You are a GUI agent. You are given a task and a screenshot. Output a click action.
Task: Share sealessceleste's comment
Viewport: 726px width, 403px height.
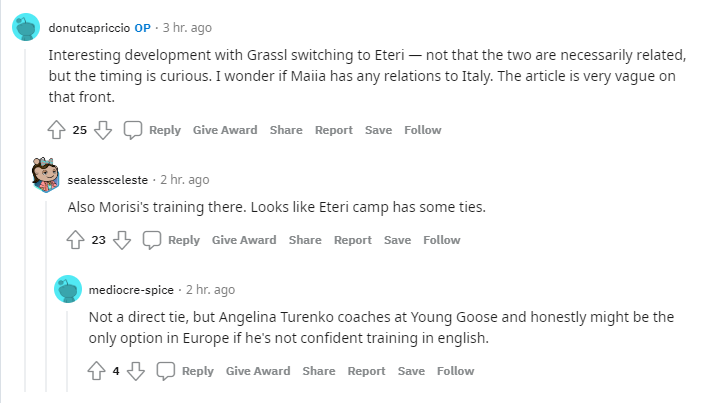(x=305, y=240)
